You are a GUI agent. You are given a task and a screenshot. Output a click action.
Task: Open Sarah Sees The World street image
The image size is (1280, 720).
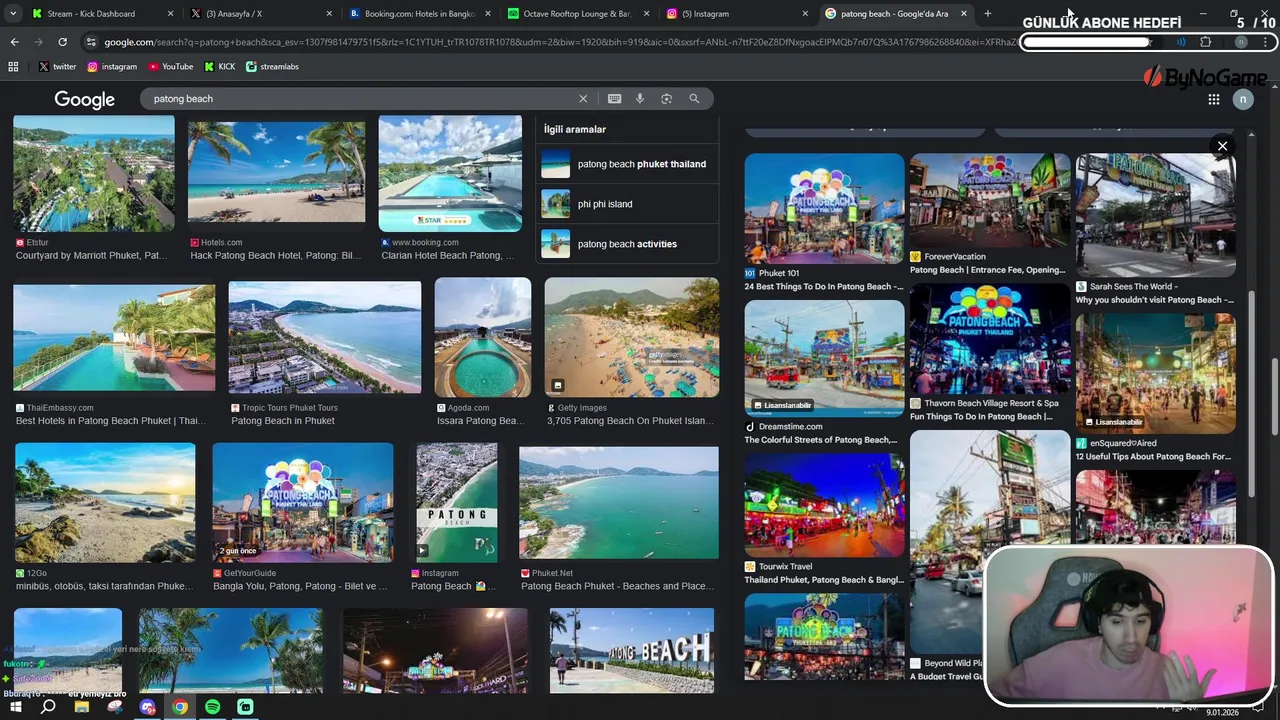[1156, 215]
